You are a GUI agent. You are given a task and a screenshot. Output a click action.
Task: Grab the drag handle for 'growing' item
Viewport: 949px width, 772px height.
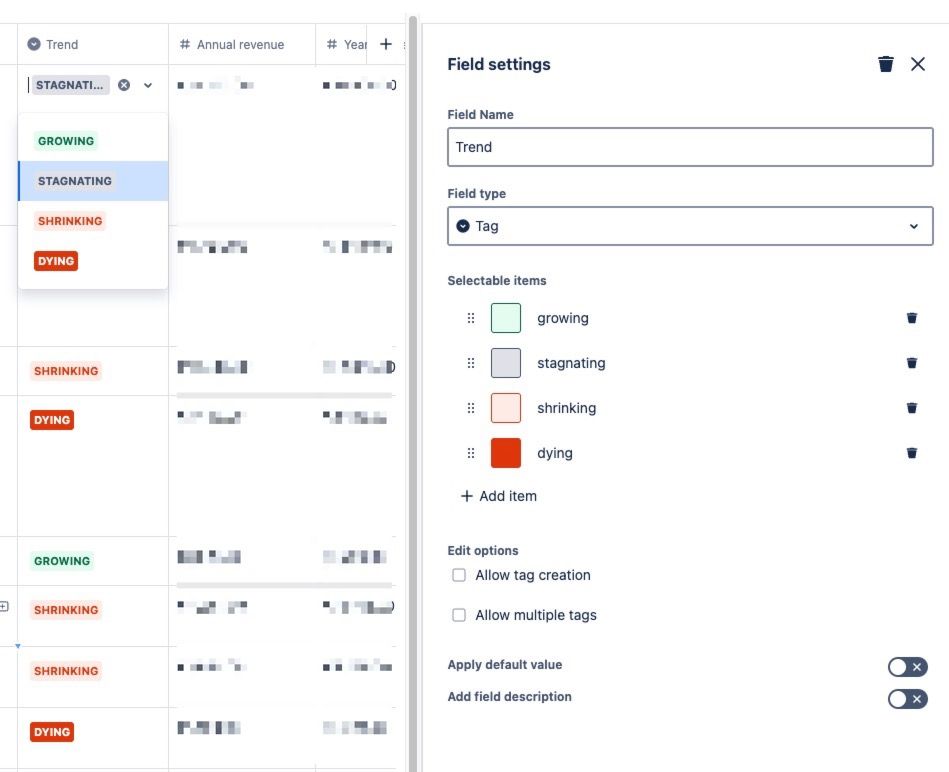click(471, 318)
